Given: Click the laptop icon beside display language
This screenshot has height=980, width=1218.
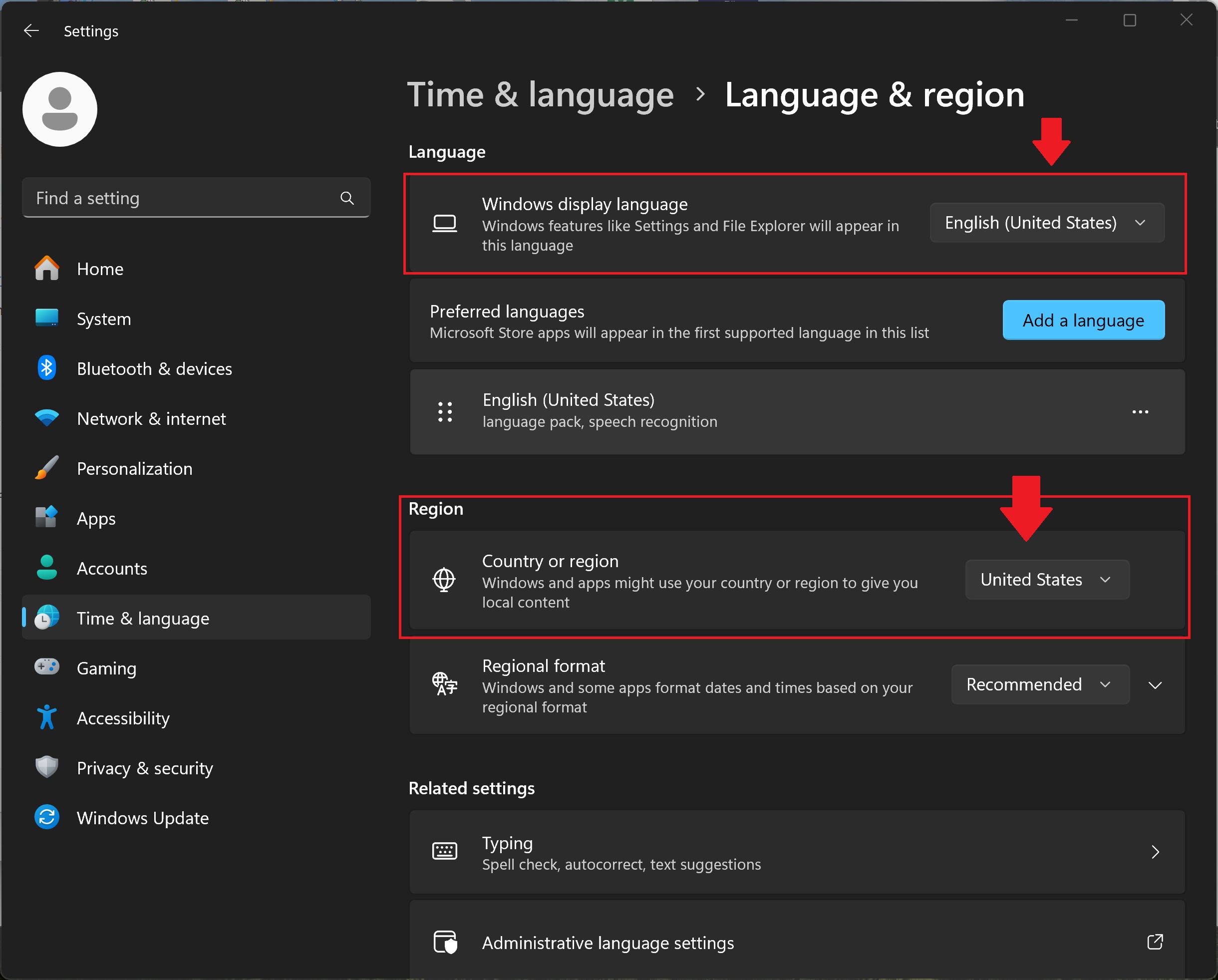Looking at the screenshot, I should (445, 224).
